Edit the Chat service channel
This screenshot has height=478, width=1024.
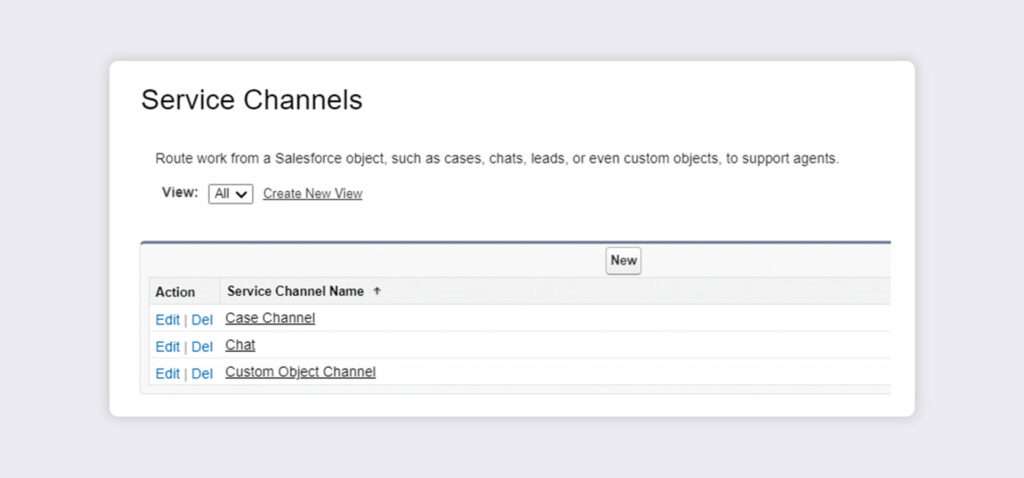click(167, 347)
